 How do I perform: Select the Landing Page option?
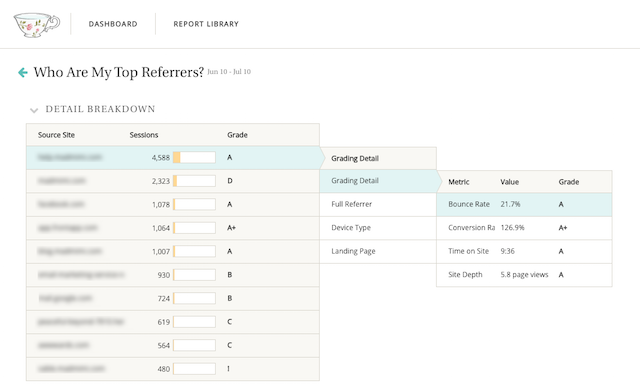378,251
